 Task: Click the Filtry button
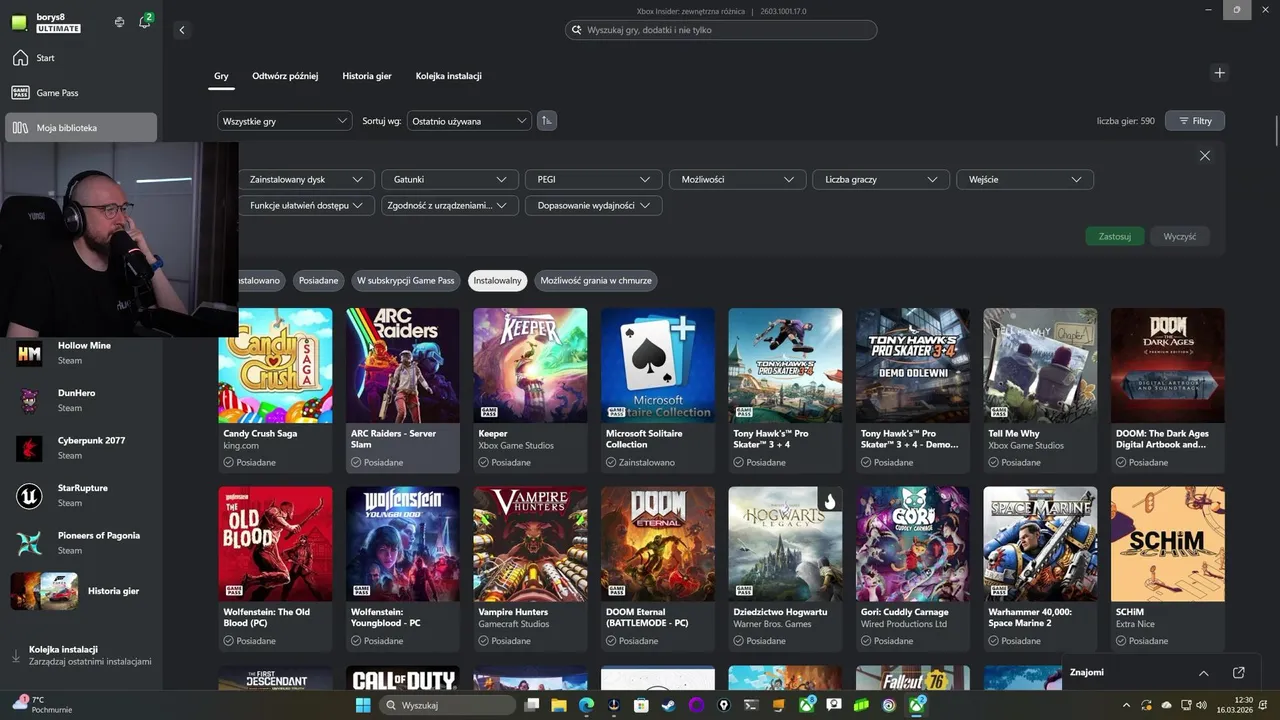[1195, 121]
